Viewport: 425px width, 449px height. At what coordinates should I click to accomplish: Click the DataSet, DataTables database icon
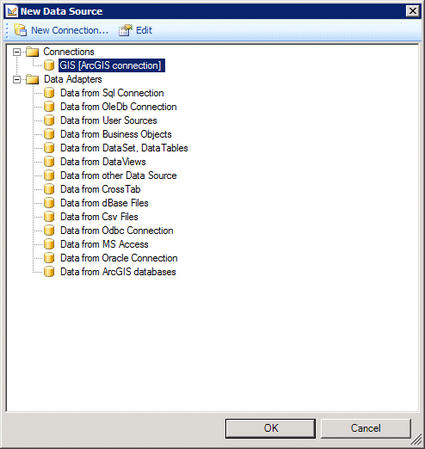49,148
